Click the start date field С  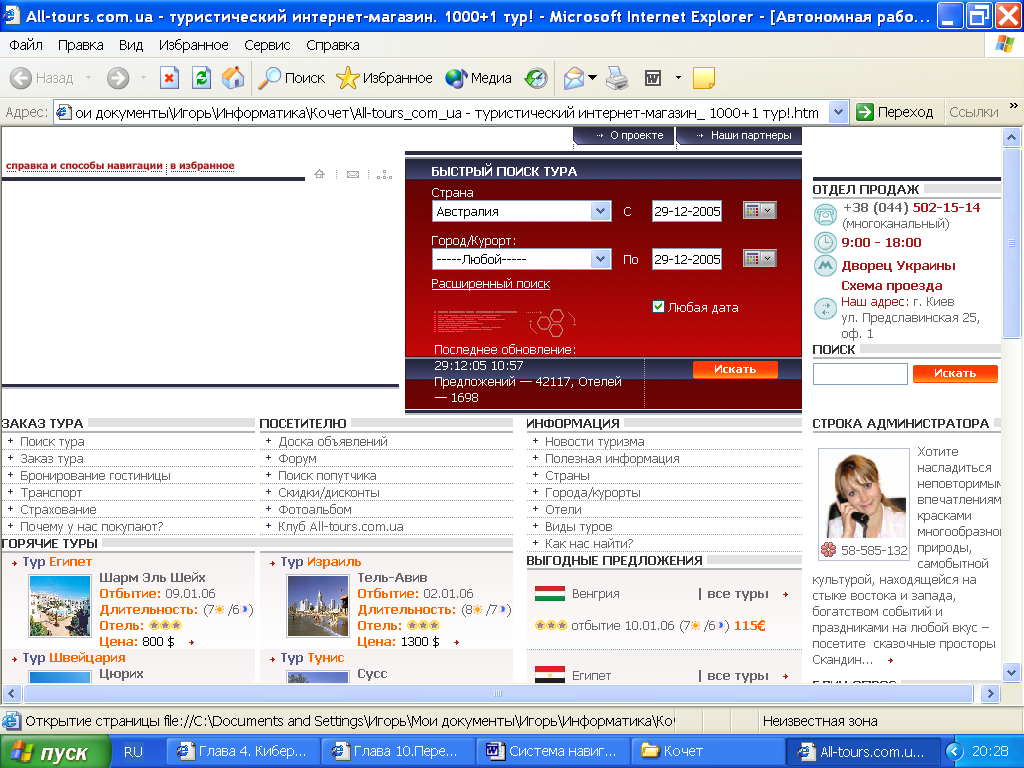click(x=687, y=211)
